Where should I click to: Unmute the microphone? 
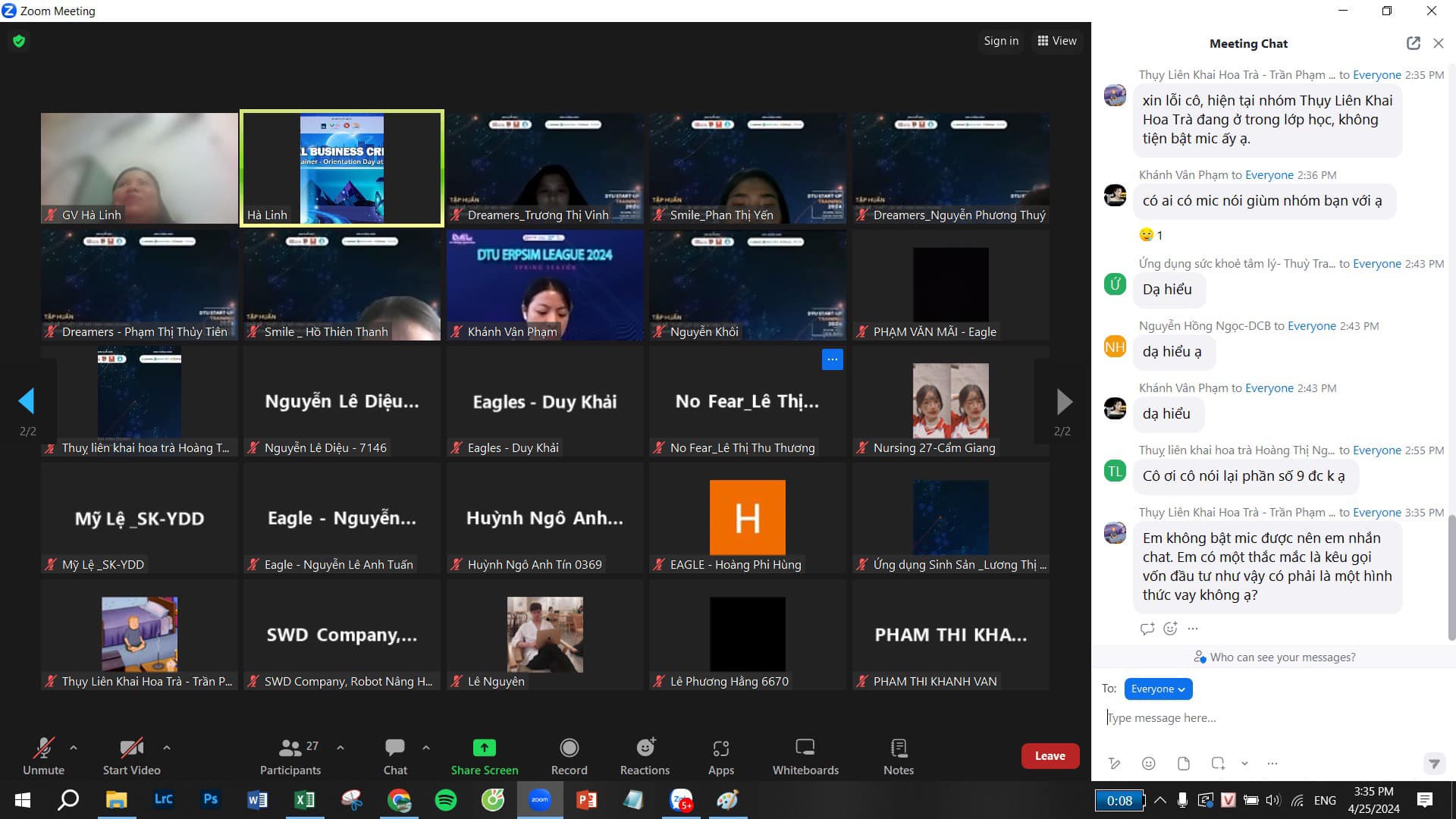coord(43,756)
